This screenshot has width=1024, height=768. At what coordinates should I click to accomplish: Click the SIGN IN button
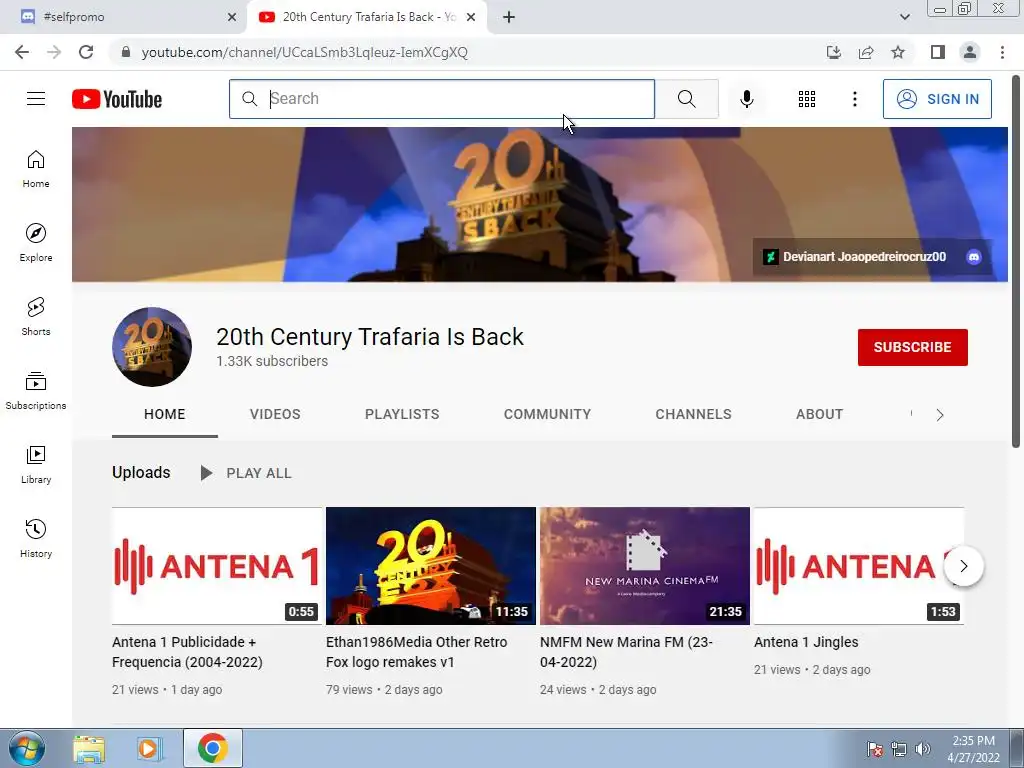pos(937,99)
